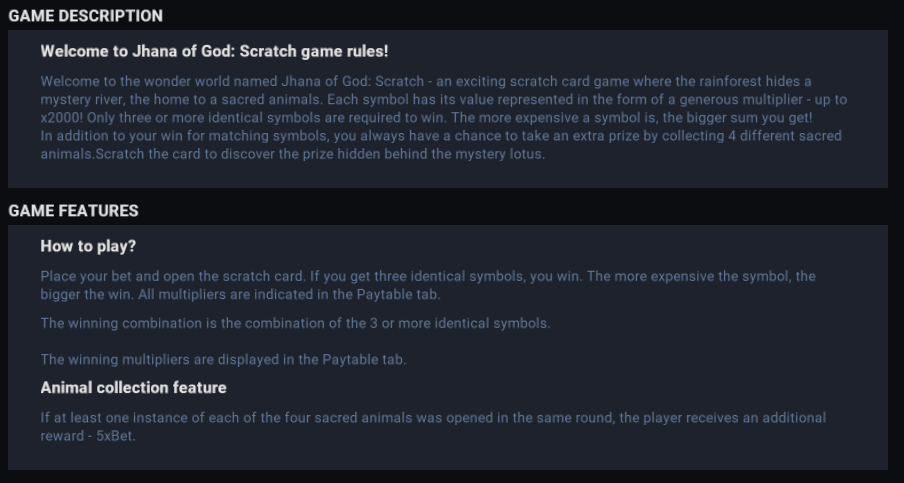Click the "reward - 5xBet." text
Viewport: 904px width, 483px height.
click(88, 436)
